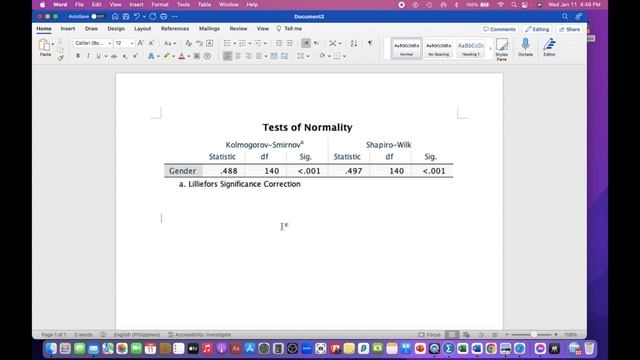The height and width of the screenshot is (360, 640).
Task: Click the language English (Philippines) status
Action: coord(137,335)
